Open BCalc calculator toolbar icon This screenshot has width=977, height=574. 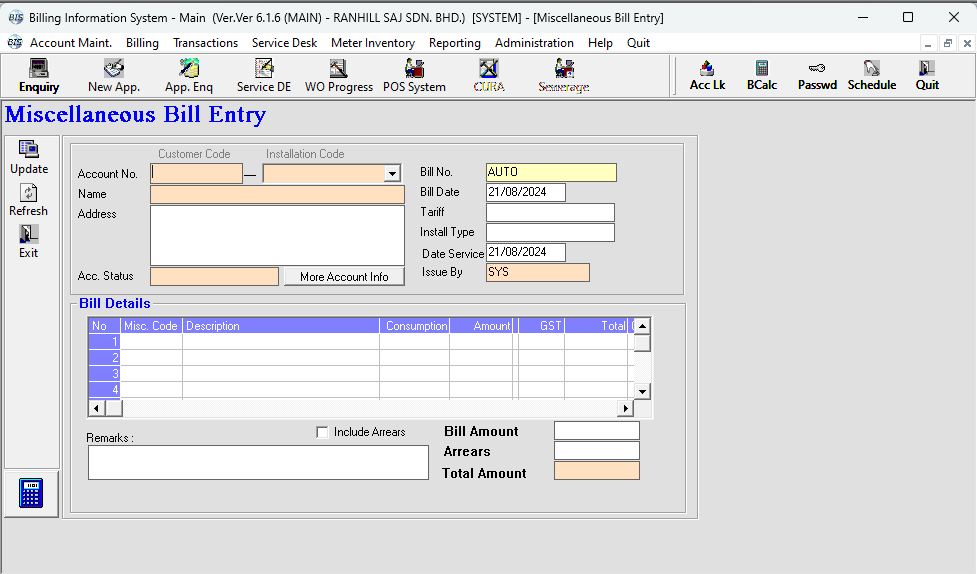click(x=761, y=75)
